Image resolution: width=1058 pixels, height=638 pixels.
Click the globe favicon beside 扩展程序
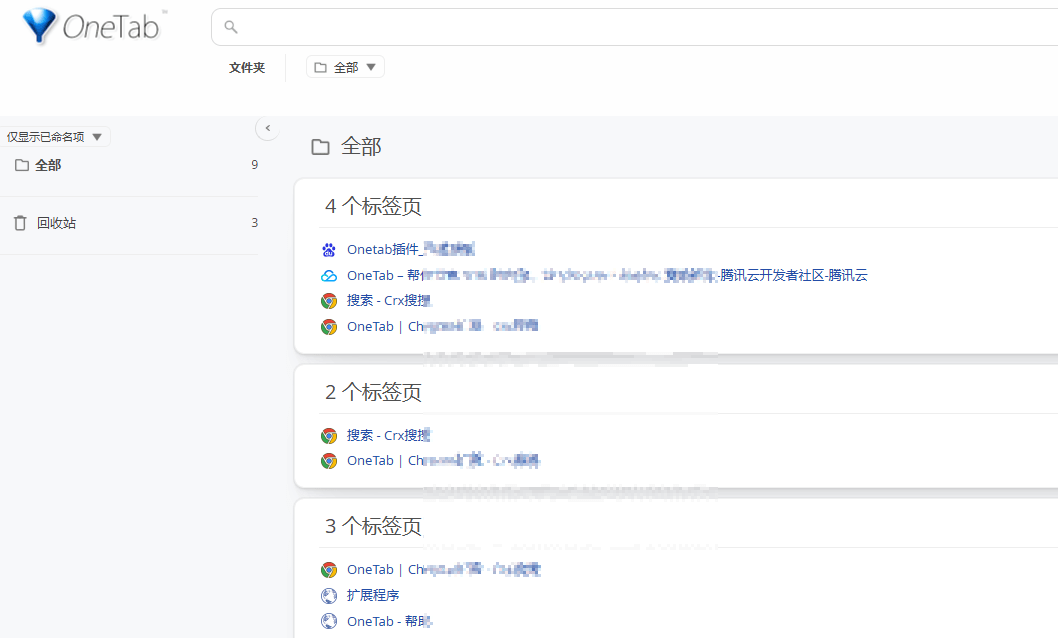[x=329, y=596]
